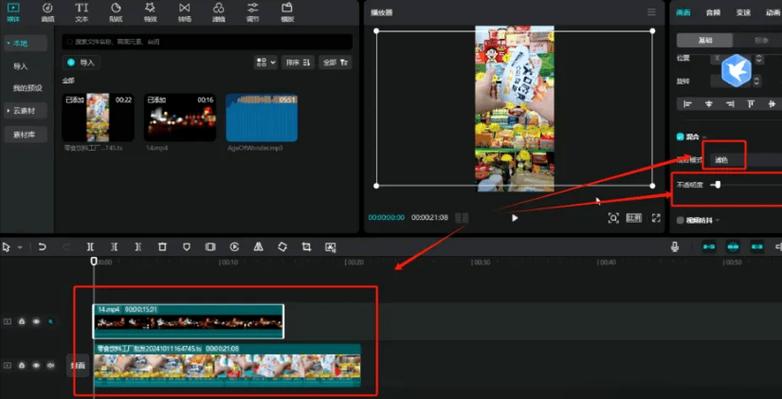This screenshot has height=399, width=782.
Task: Click the 封面 cover button
Action: point(78,365)
